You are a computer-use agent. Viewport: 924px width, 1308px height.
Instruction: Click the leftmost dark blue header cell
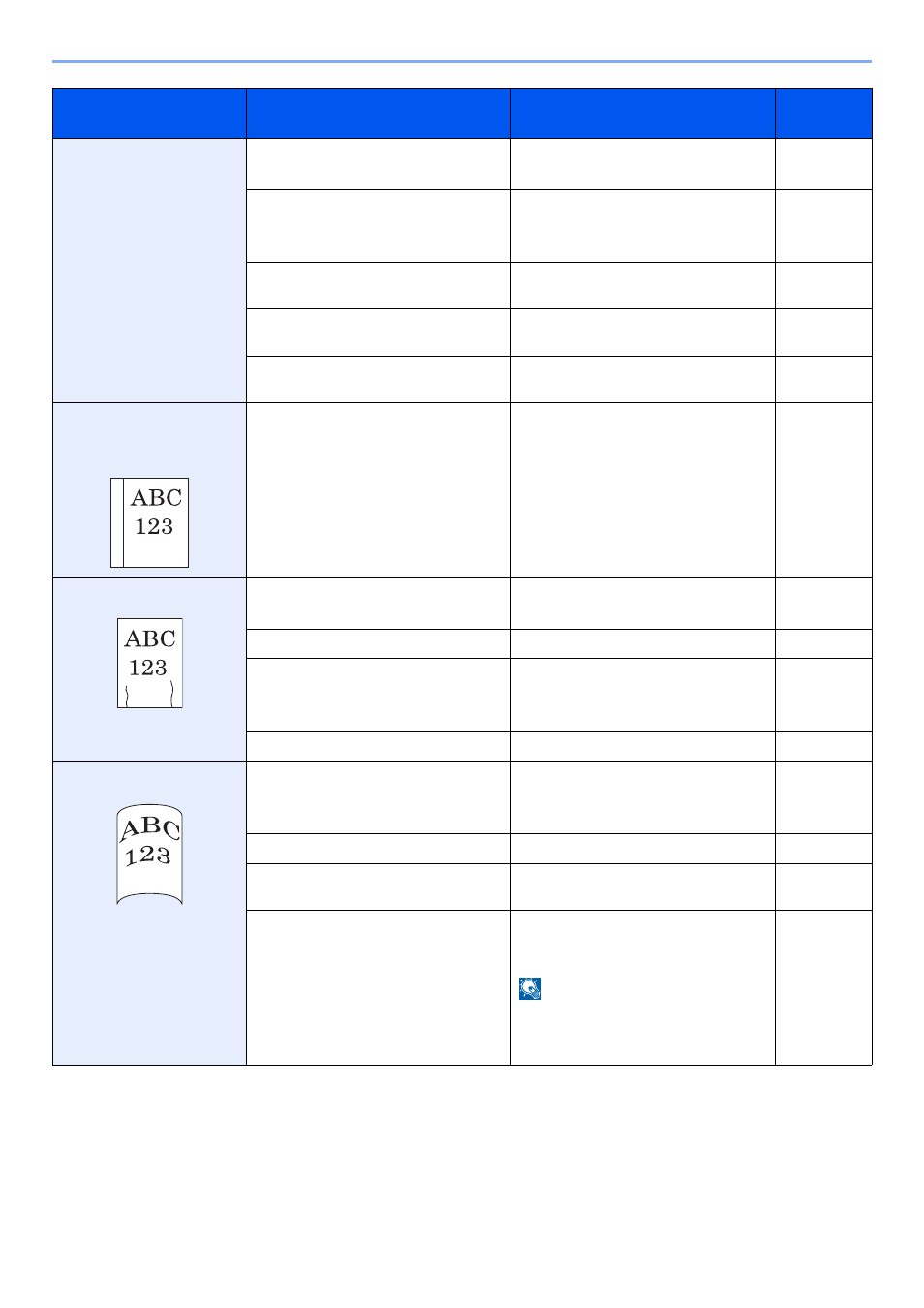point(149,113)
